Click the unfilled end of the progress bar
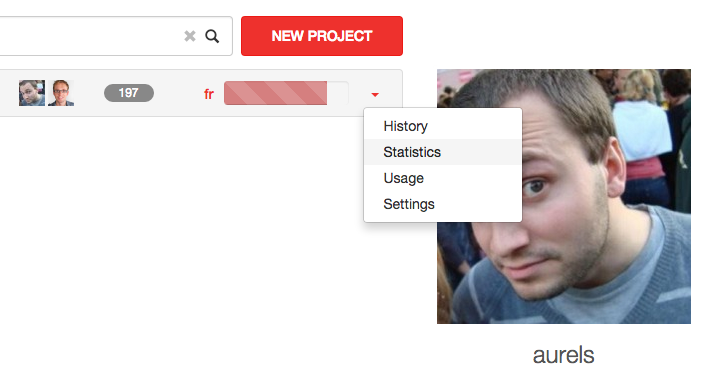 coord(337,93)
